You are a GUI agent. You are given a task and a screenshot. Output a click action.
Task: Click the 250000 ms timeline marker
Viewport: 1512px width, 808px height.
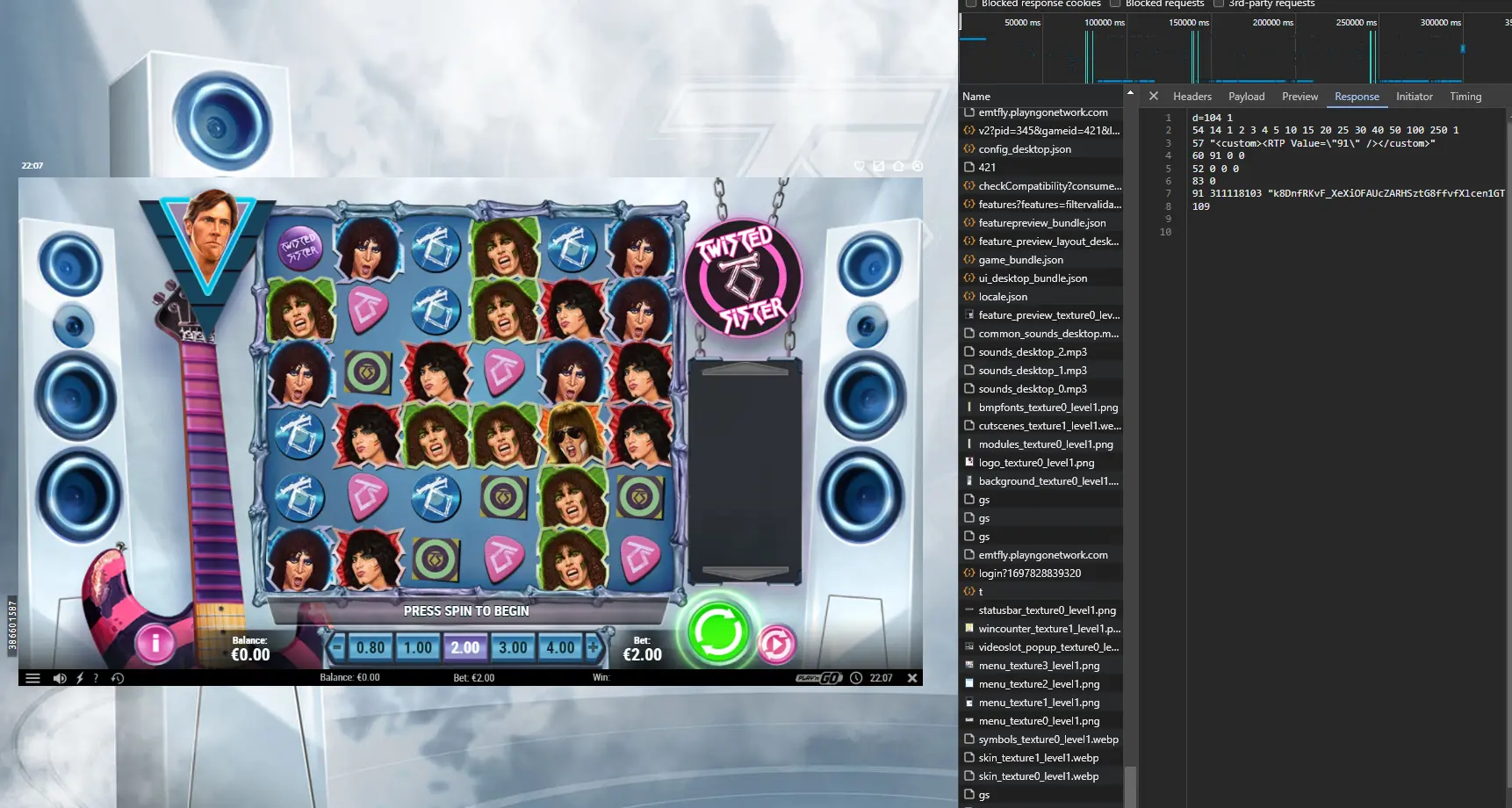(1357, 23)
